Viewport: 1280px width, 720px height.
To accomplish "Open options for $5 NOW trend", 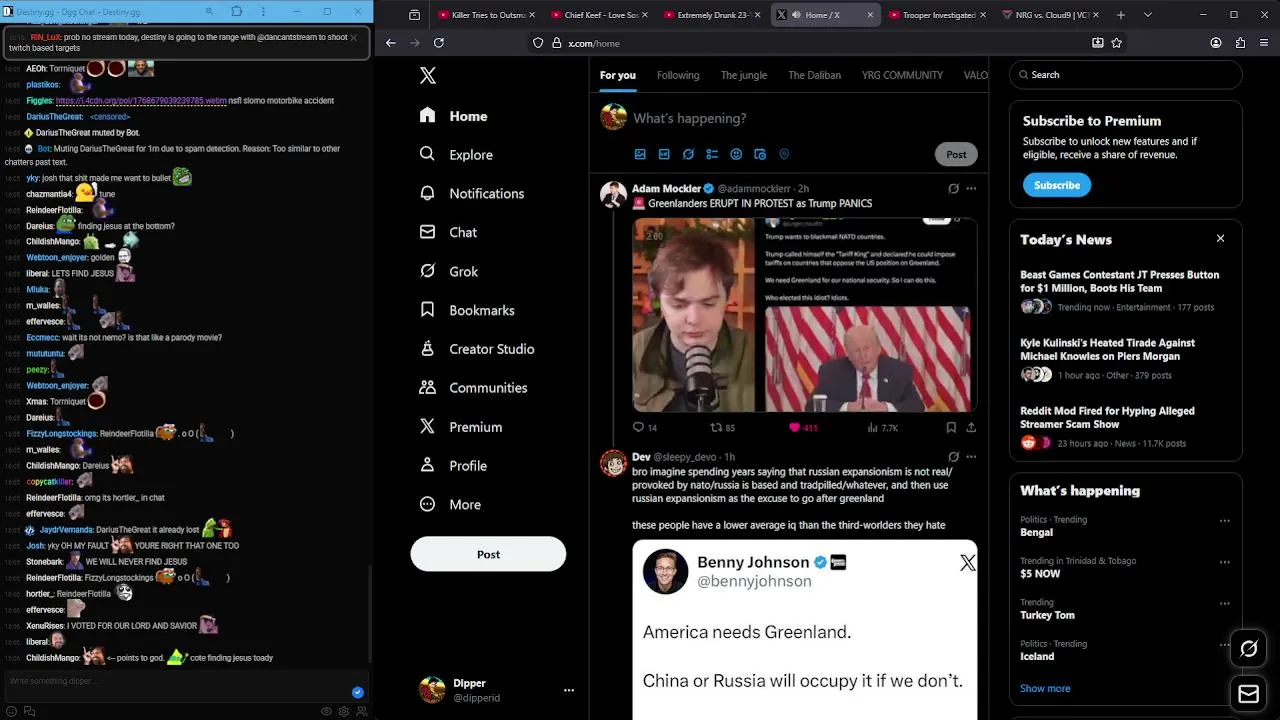I will click(1224, 562).
